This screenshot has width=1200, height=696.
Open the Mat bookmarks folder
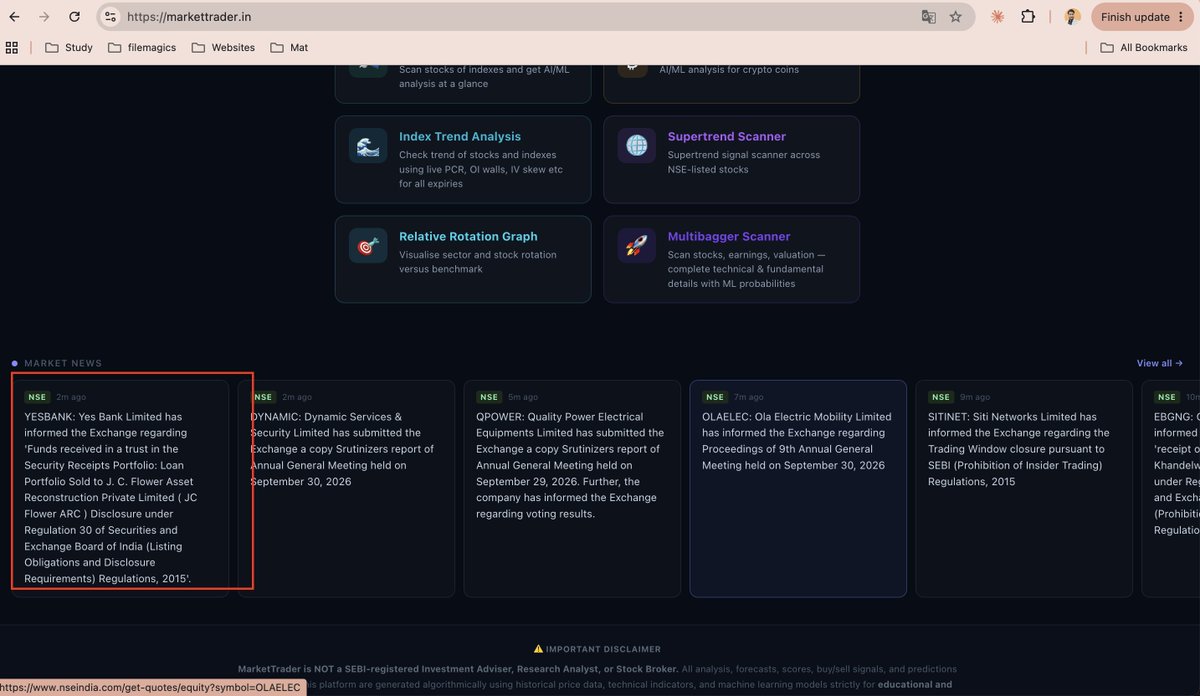pyautogui.click(x=289, y=47)
